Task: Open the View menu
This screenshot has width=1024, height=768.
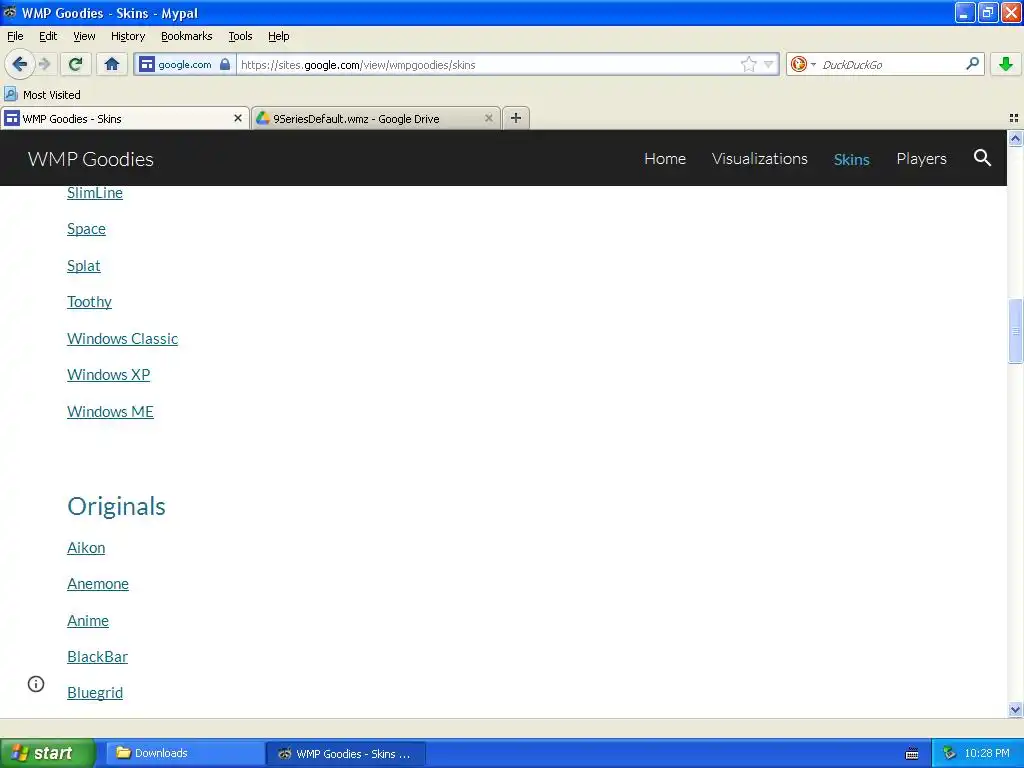Action: [x=84, y=36]
